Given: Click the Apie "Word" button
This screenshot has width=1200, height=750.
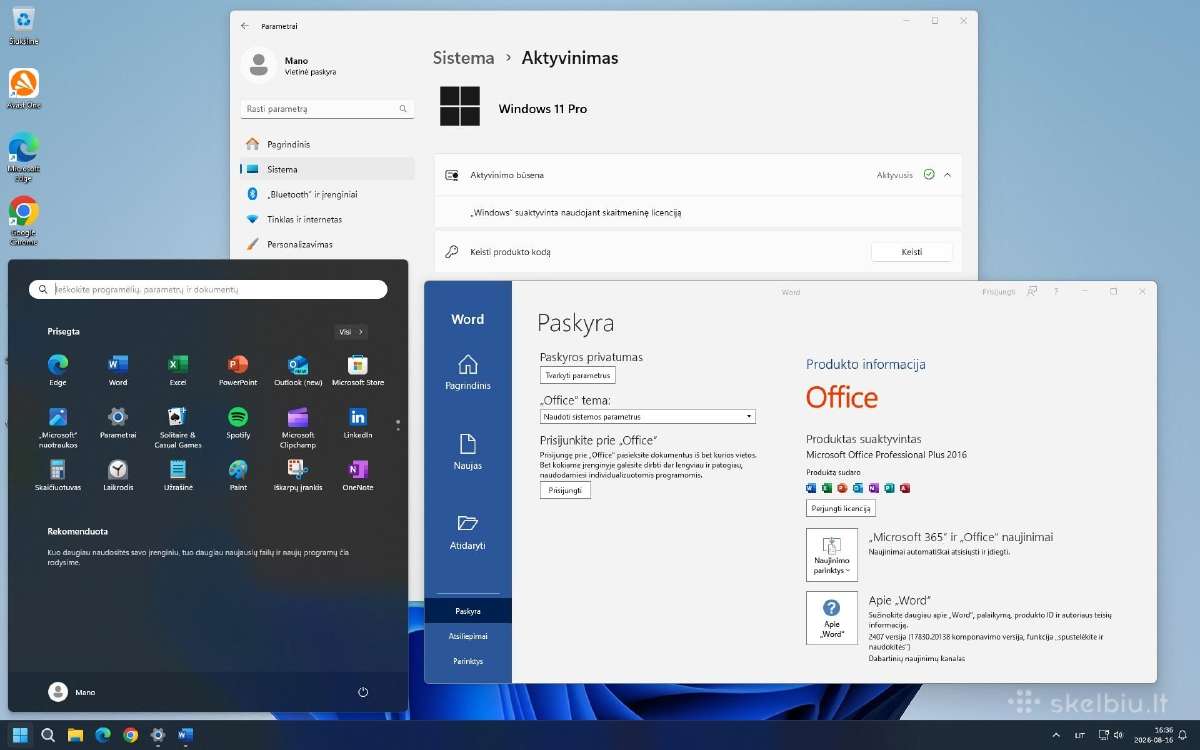Looking at the screenshot, I should point(832,618).
